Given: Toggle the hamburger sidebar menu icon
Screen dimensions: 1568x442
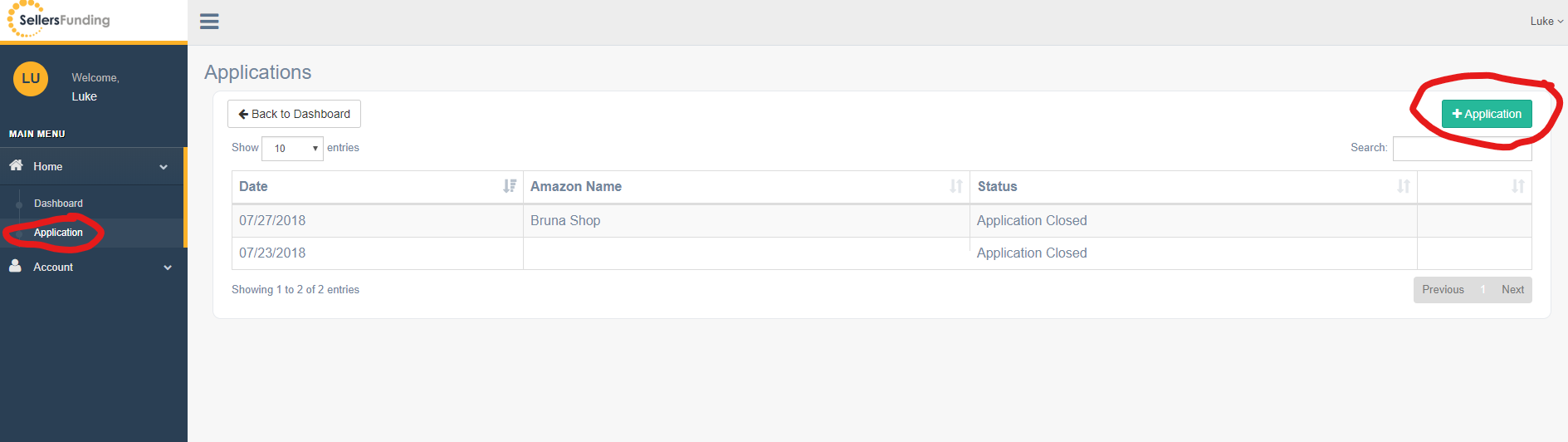Looking at the screenshot, I should [x=209, y=22].
